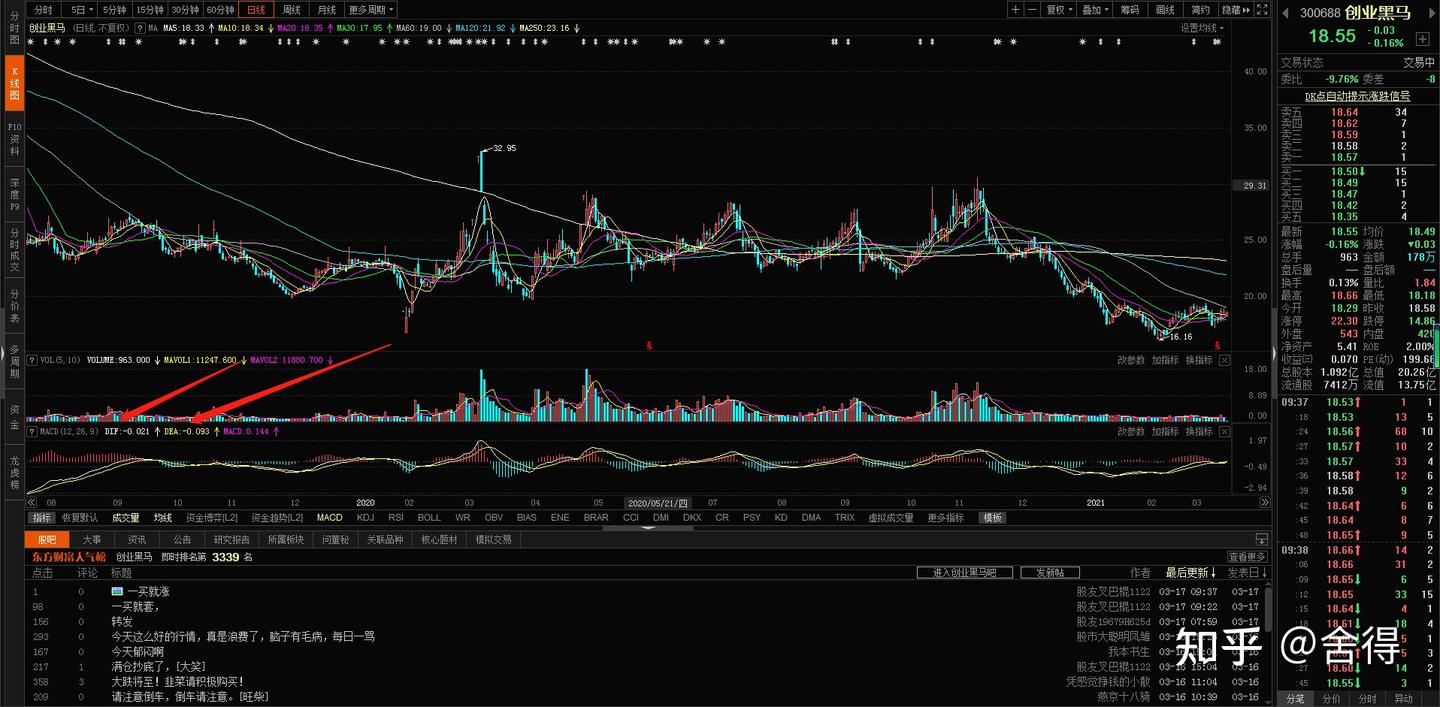Select 画线 drawing tool

tap(1165, 9)
